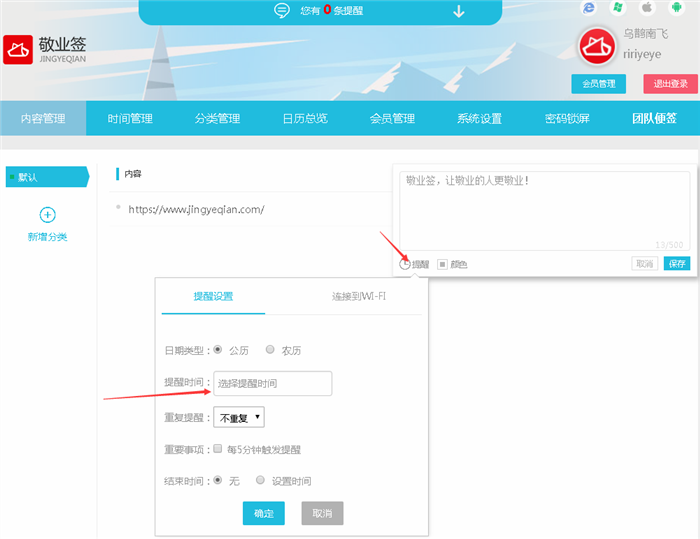Open 内容管理 in the navigation bar
Screen dimensions: 700x539
click(x=43, y=118)
